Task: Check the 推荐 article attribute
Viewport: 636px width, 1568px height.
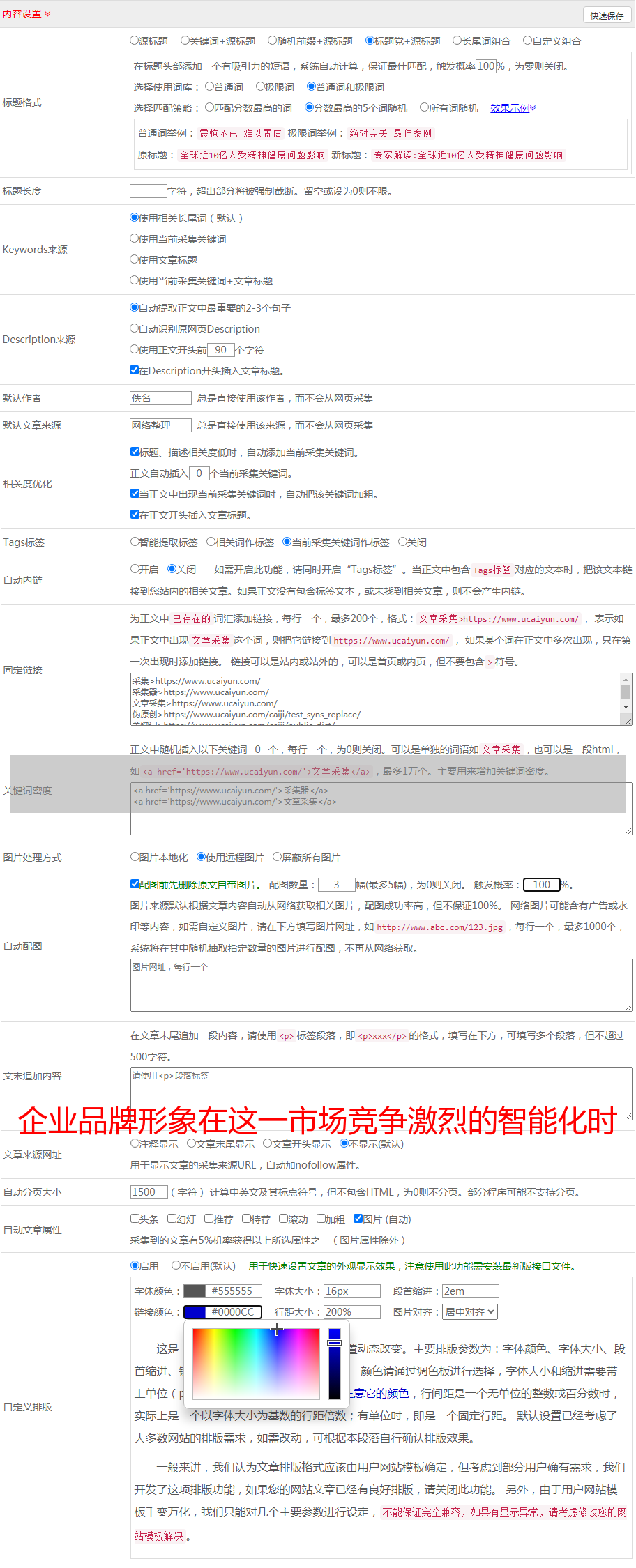Action: tap(209, 1219)
